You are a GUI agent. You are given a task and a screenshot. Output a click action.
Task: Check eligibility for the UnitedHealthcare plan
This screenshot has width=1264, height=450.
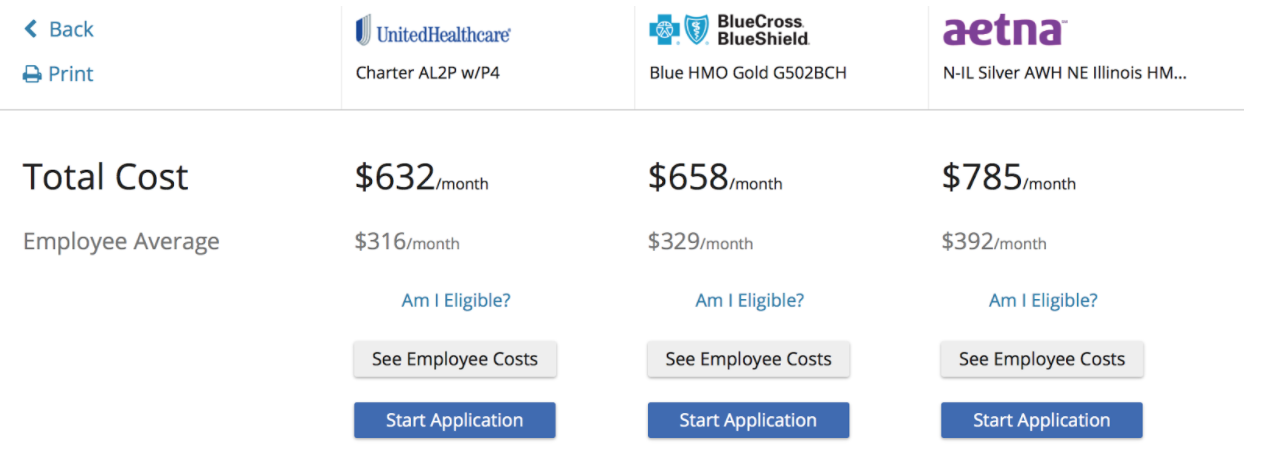pos(456,300)
